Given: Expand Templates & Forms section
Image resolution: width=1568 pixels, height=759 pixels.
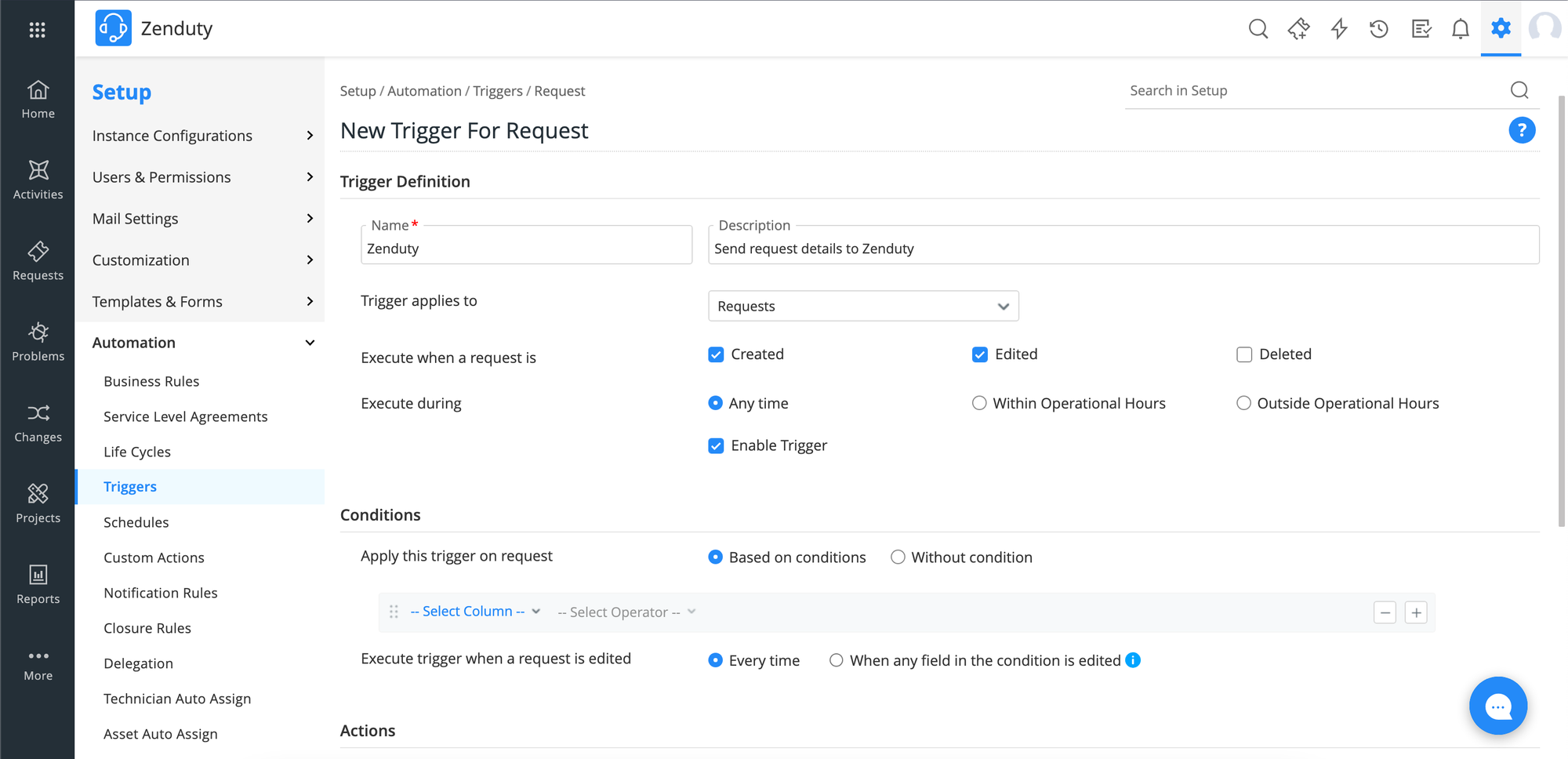Looking at the screenshot, I should [202, 302].
